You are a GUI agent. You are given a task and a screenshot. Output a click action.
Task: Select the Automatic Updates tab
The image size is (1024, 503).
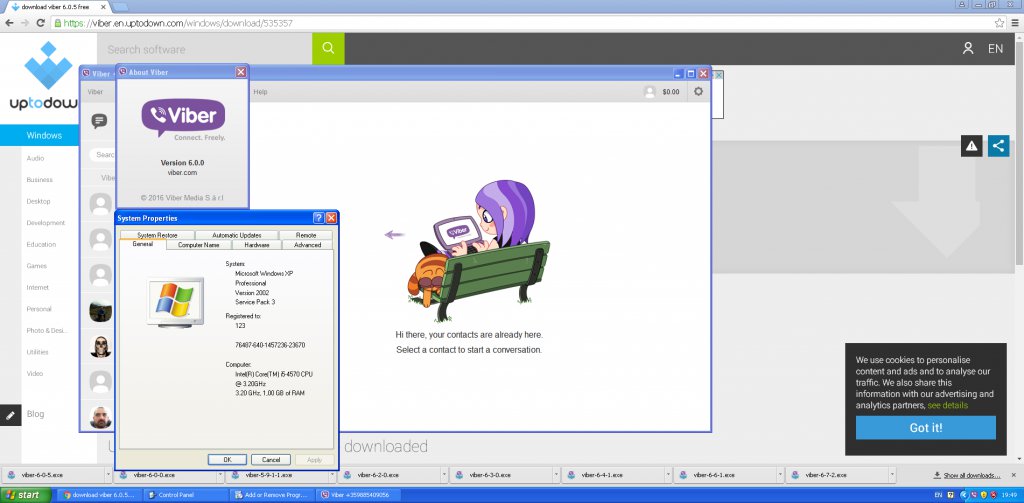237,235
